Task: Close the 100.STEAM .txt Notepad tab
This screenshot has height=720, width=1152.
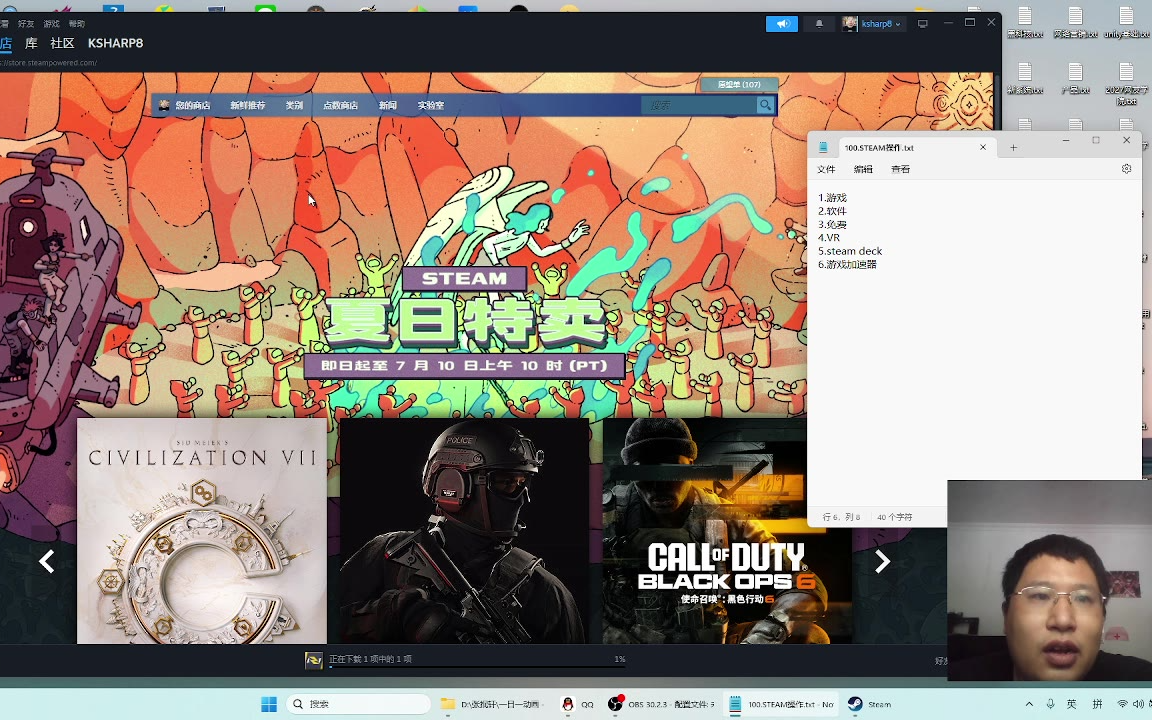Action: 983,148
